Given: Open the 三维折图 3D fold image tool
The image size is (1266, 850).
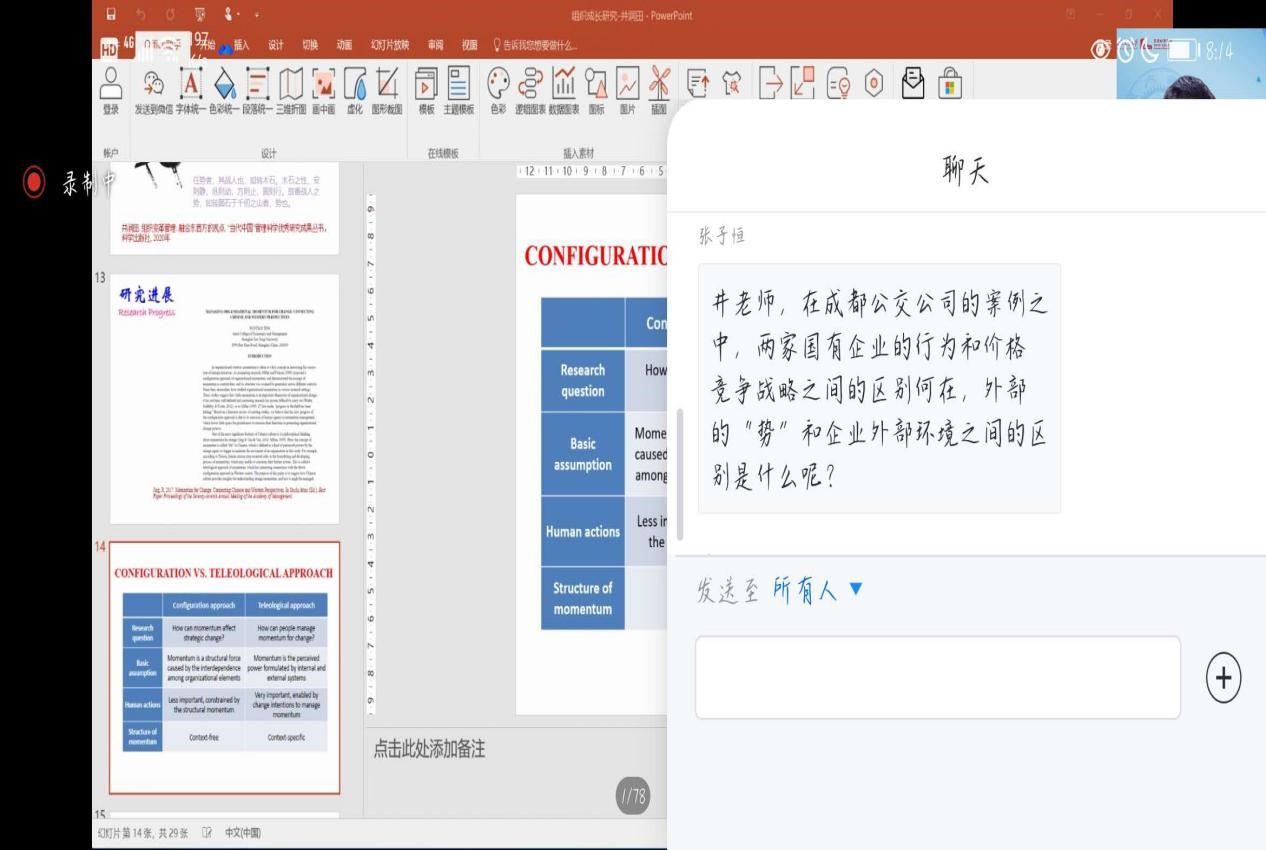Looking at the screenshot, I should [290, 85].
